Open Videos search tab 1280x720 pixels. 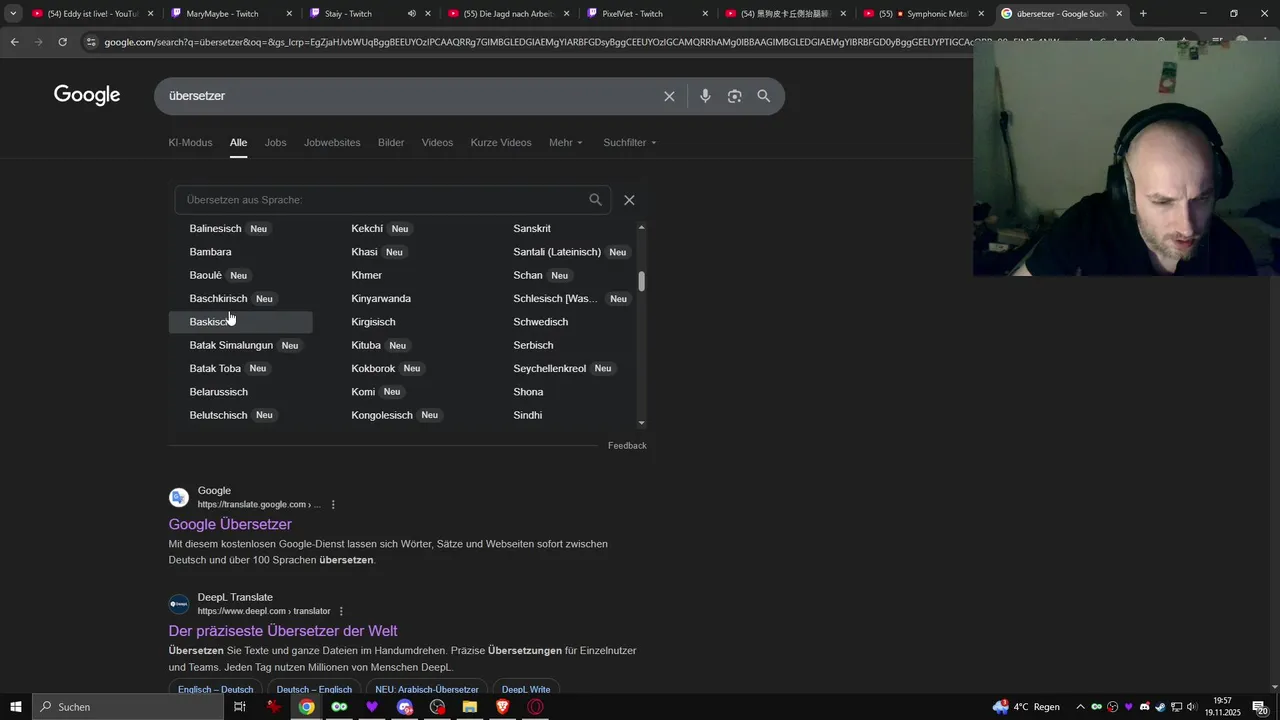coord(437,143)
